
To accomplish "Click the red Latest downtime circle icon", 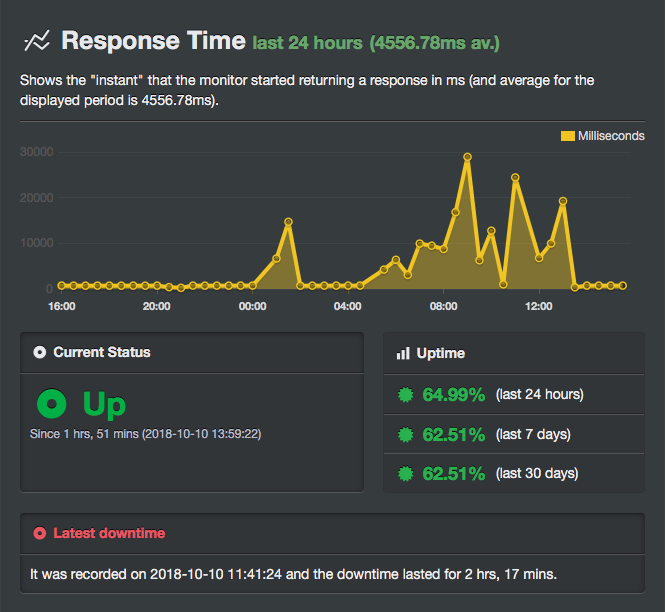I will pos(39,533).
